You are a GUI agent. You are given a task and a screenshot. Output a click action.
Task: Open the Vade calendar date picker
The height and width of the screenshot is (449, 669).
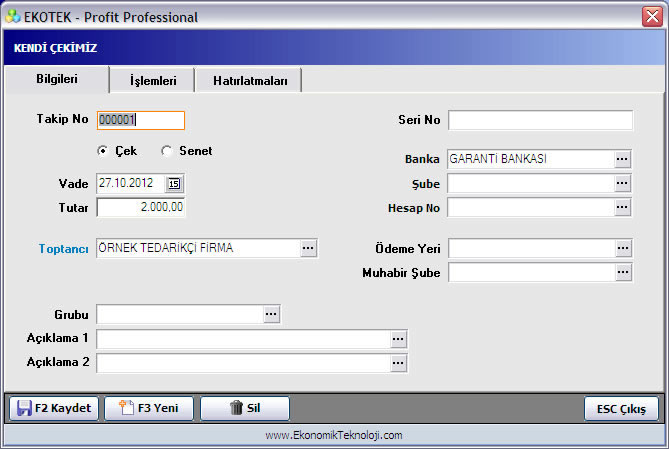click(174, 184)
